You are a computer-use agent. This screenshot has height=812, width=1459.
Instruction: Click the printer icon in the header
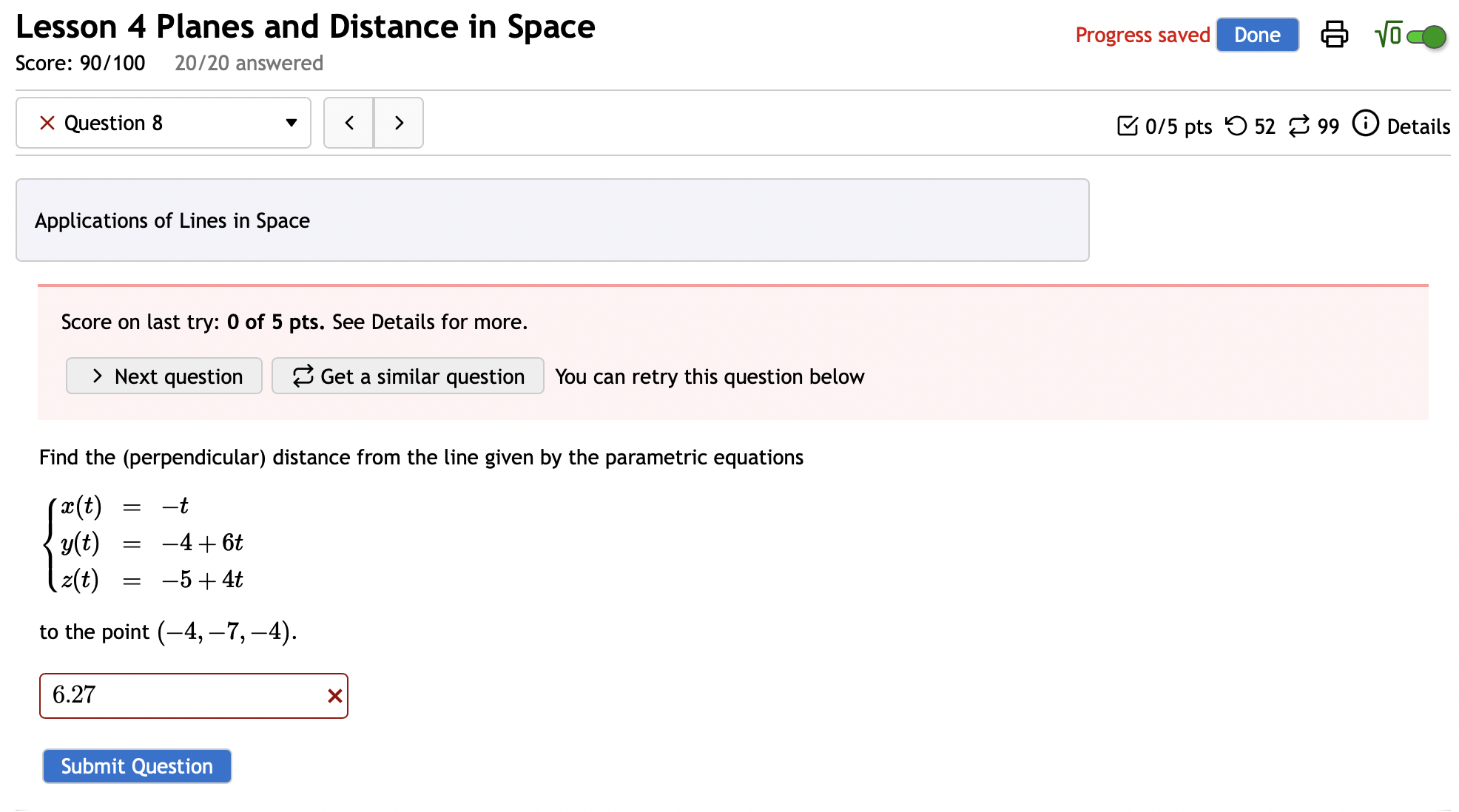pyautogui.click(x=1334, y=34)
